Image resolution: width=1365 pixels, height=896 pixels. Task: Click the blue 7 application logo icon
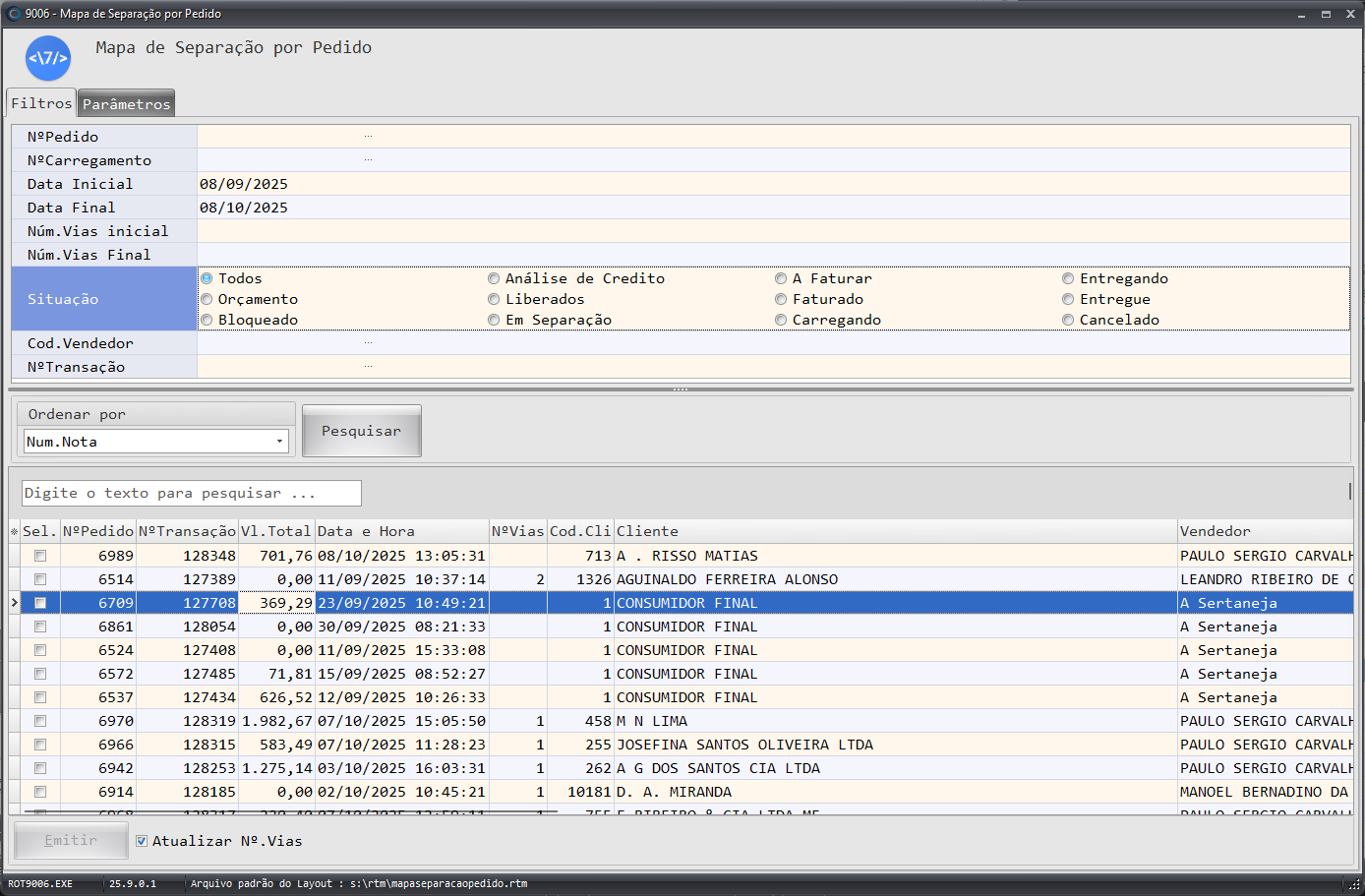point(47,58)
